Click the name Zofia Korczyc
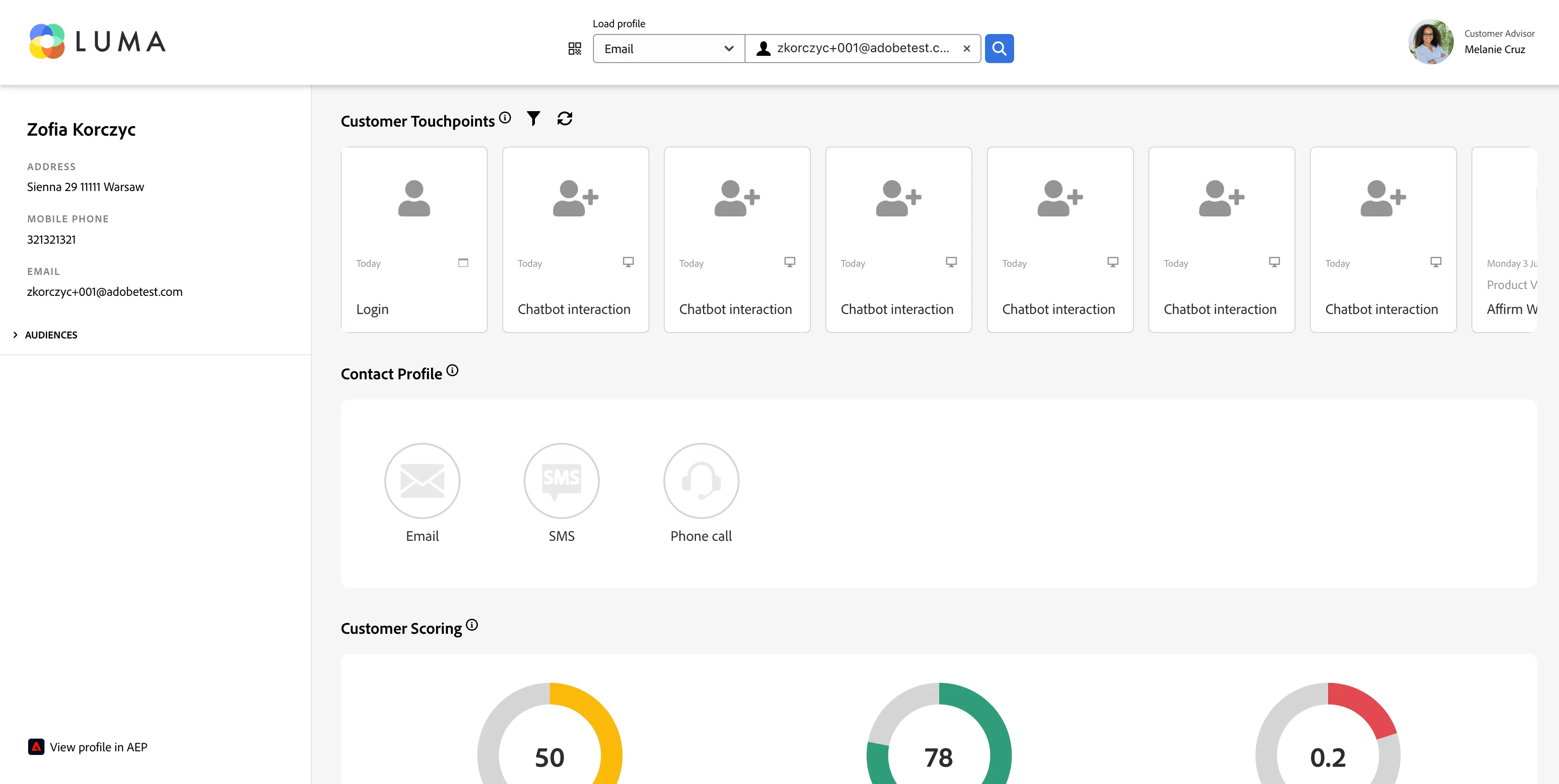1559x784 pixels. click(x=81, y=130)
